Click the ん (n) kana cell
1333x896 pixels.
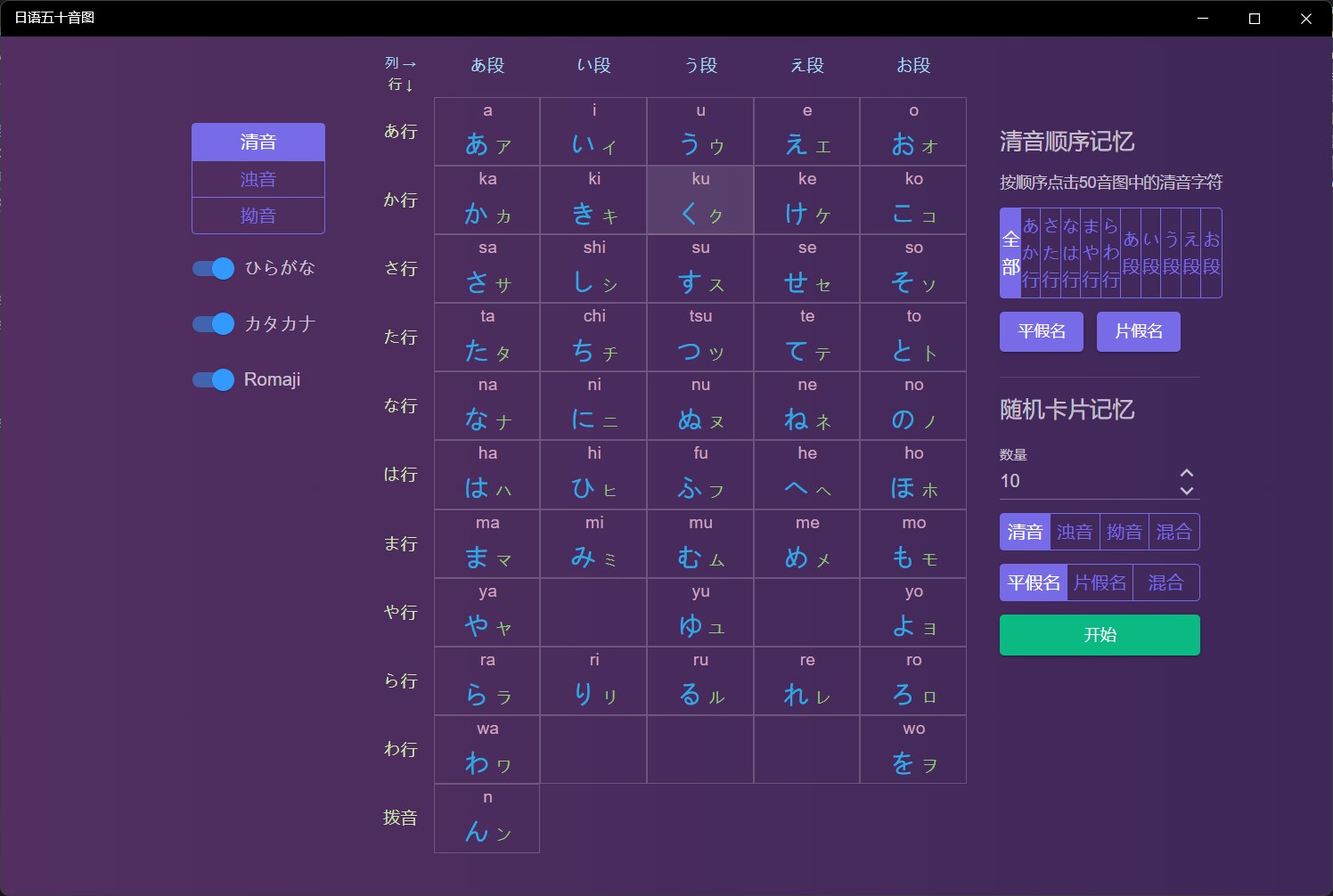coord(487,819)
